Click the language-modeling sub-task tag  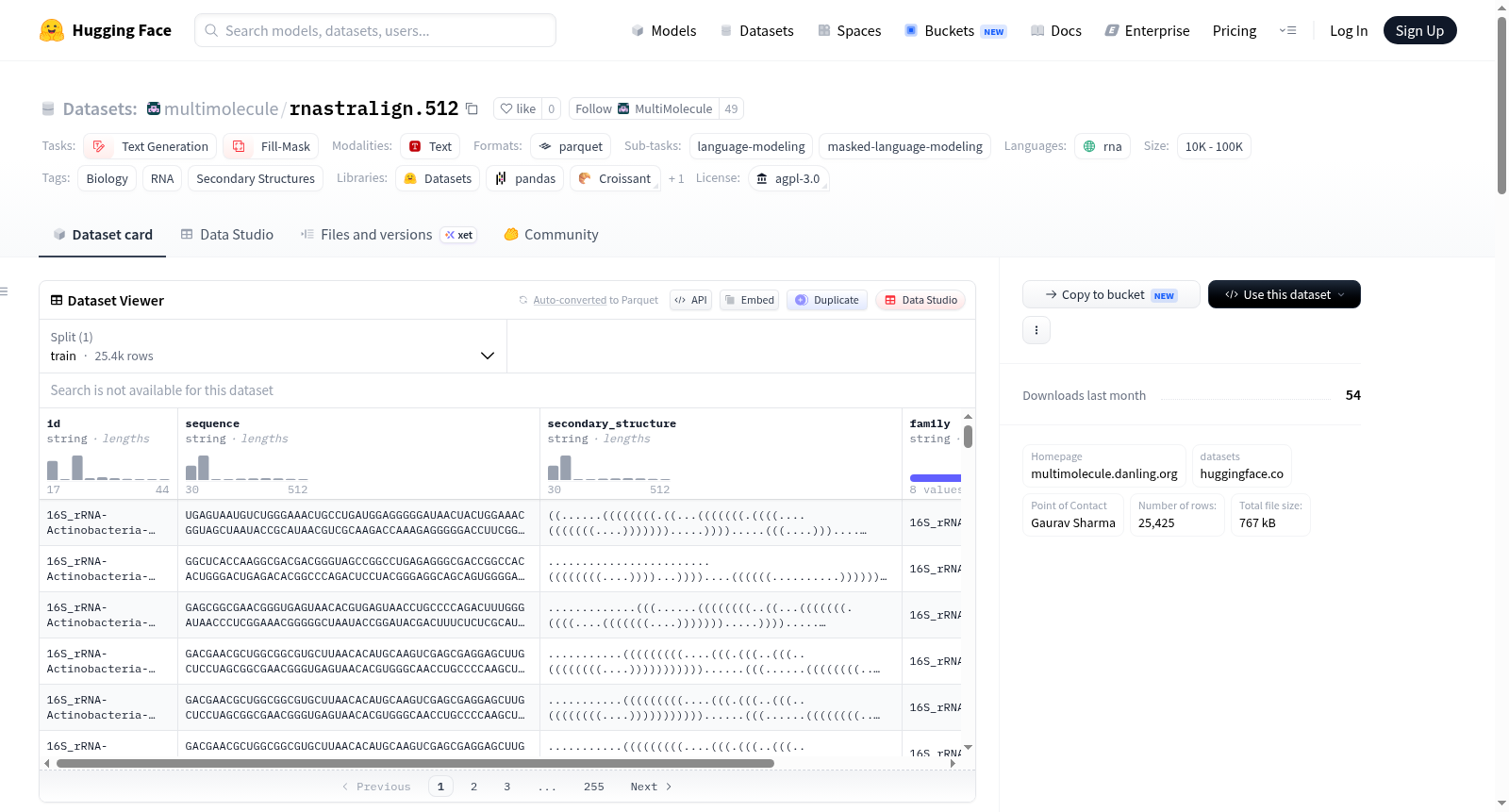click(751, 146)
